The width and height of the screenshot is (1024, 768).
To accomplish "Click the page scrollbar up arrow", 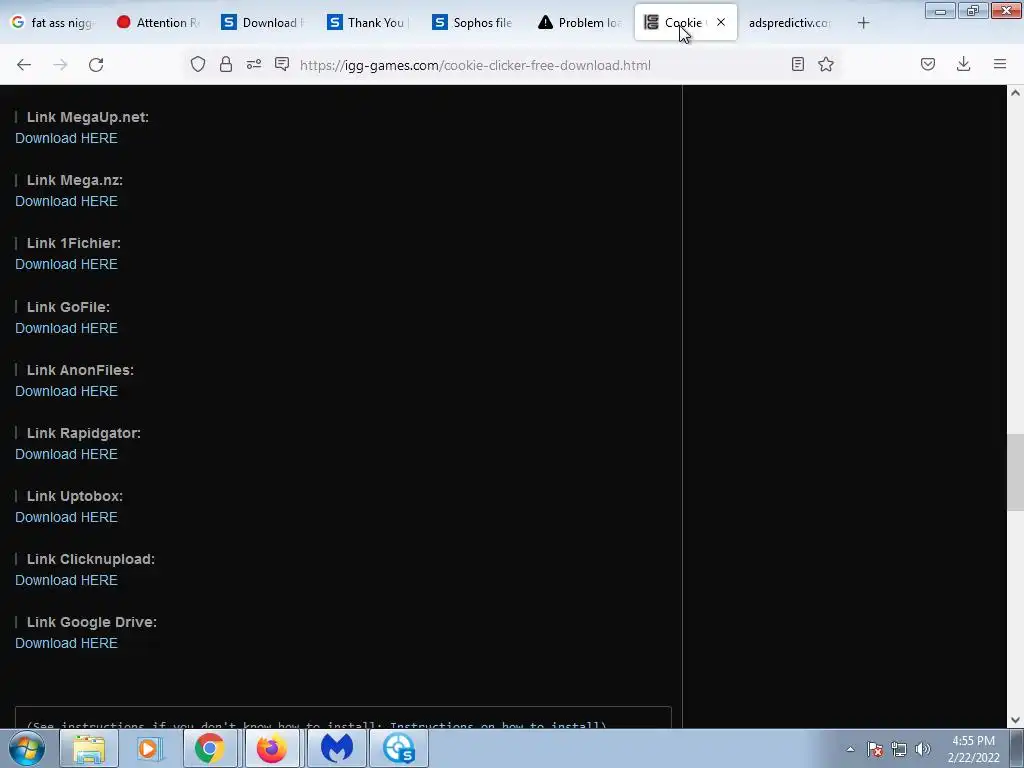I will coord(1015,93).
